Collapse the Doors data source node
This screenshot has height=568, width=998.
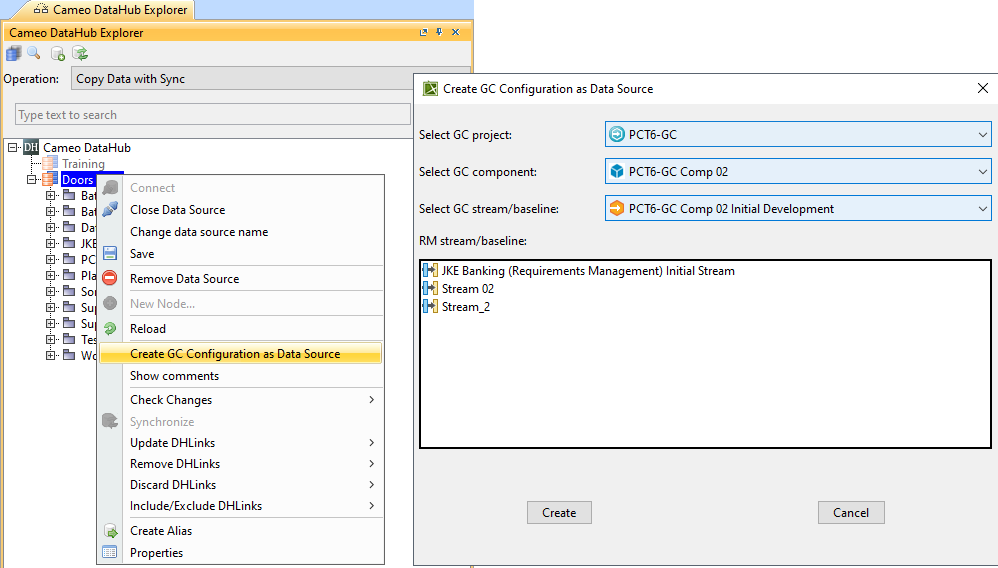pos(32,180)
